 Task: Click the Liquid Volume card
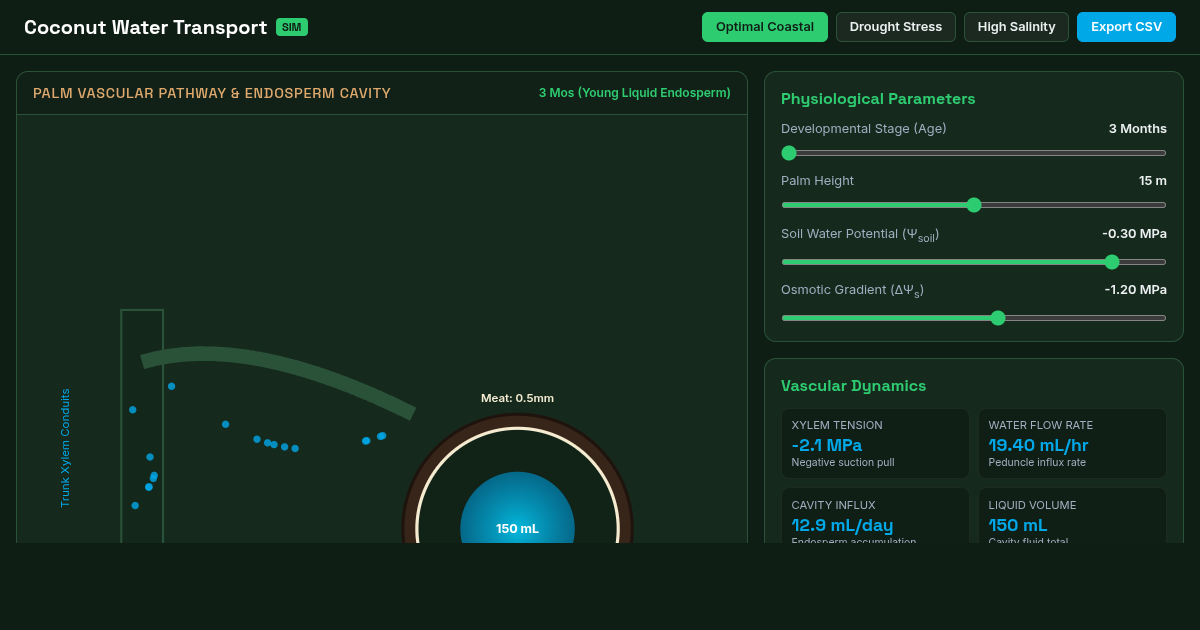tap(1072, 515)
